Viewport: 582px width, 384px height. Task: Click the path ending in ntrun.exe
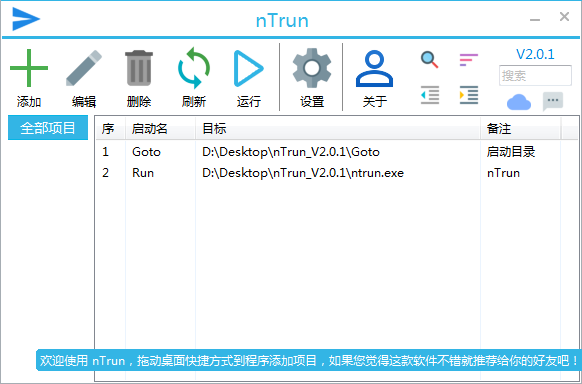(303, 173)
